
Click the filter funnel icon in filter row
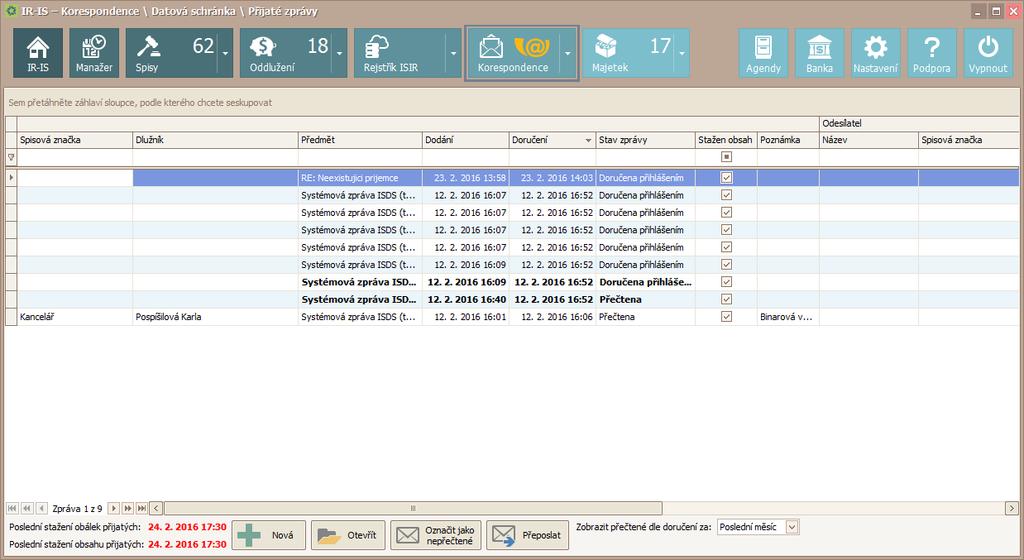pyautogui.click(x=11, y=157)
